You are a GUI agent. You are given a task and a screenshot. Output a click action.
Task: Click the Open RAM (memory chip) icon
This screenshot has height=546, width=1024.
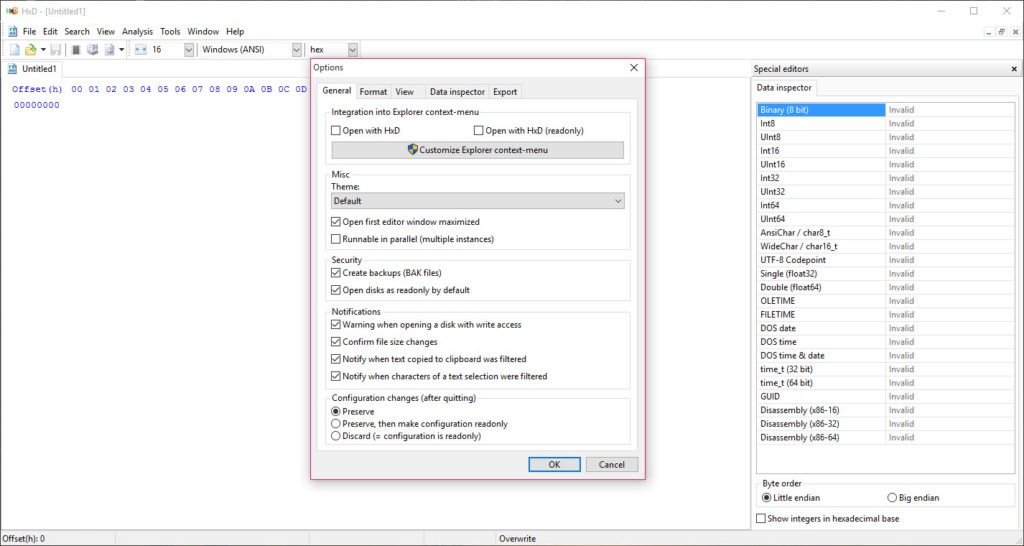coord(76,50)
